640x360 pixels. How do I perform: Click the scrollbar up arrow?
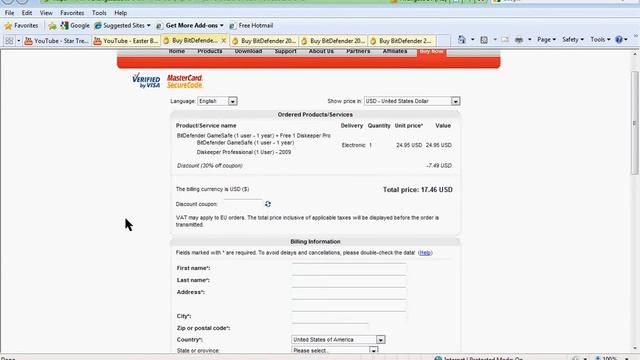click(635, 54)
